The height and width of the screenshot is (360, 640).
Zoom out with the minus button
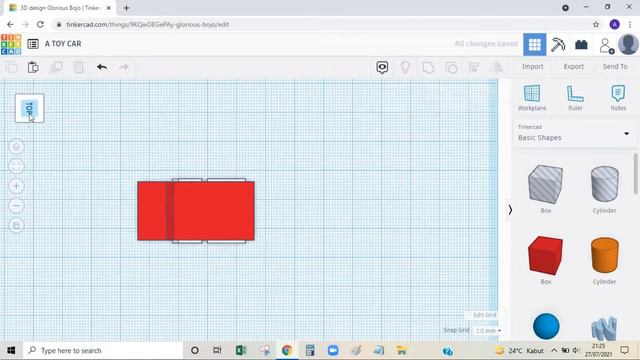click(16, 205)
